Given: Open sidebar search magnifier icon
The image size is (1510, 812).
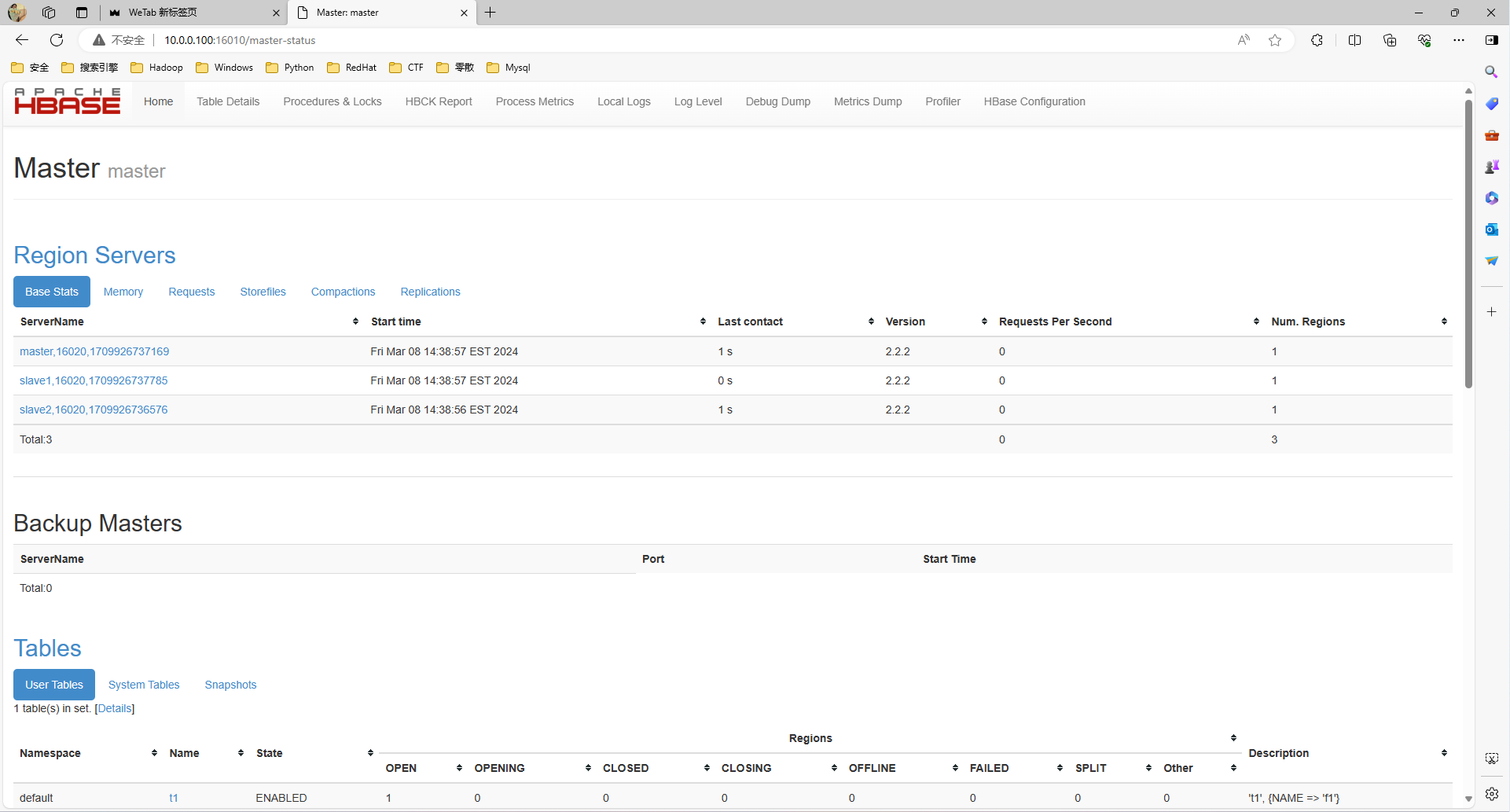Looking at the screenshot, I should [x=1491, y=72].
